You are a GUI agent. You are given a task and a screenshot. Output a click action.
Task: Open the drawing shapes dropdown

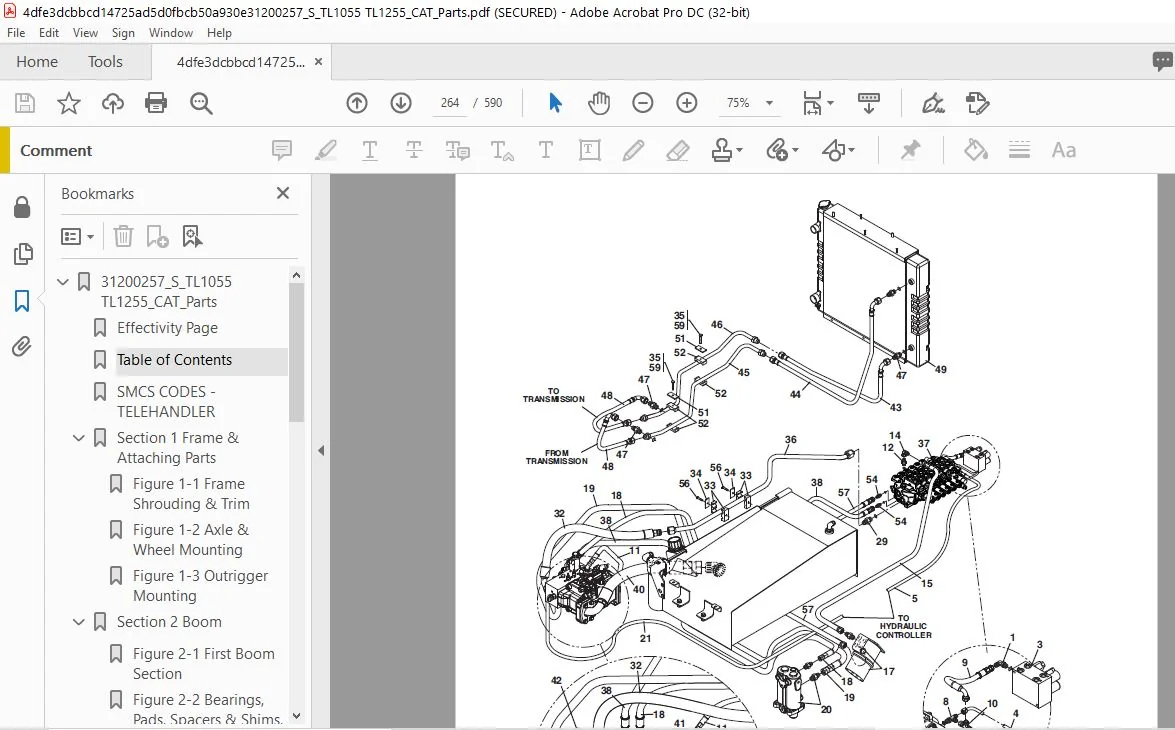coord(838,150)
